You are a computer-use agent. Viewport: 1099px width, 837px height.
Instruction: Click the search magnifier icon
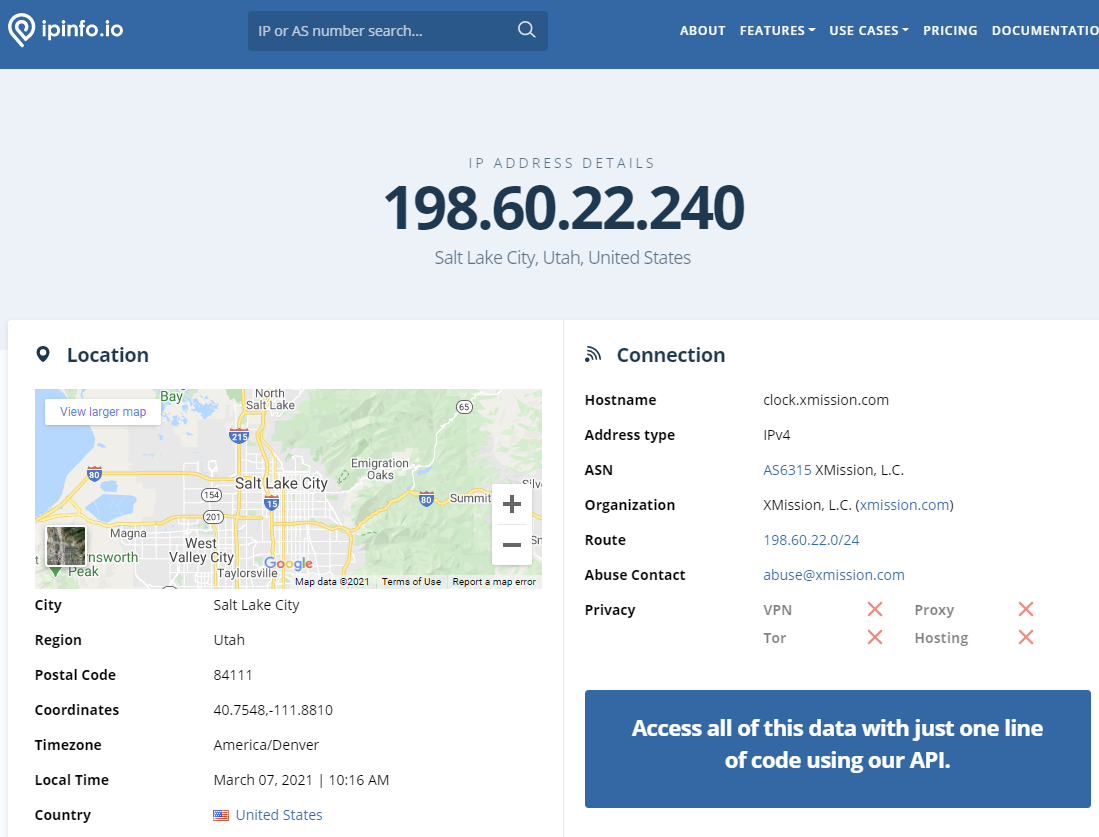(526, 30)
